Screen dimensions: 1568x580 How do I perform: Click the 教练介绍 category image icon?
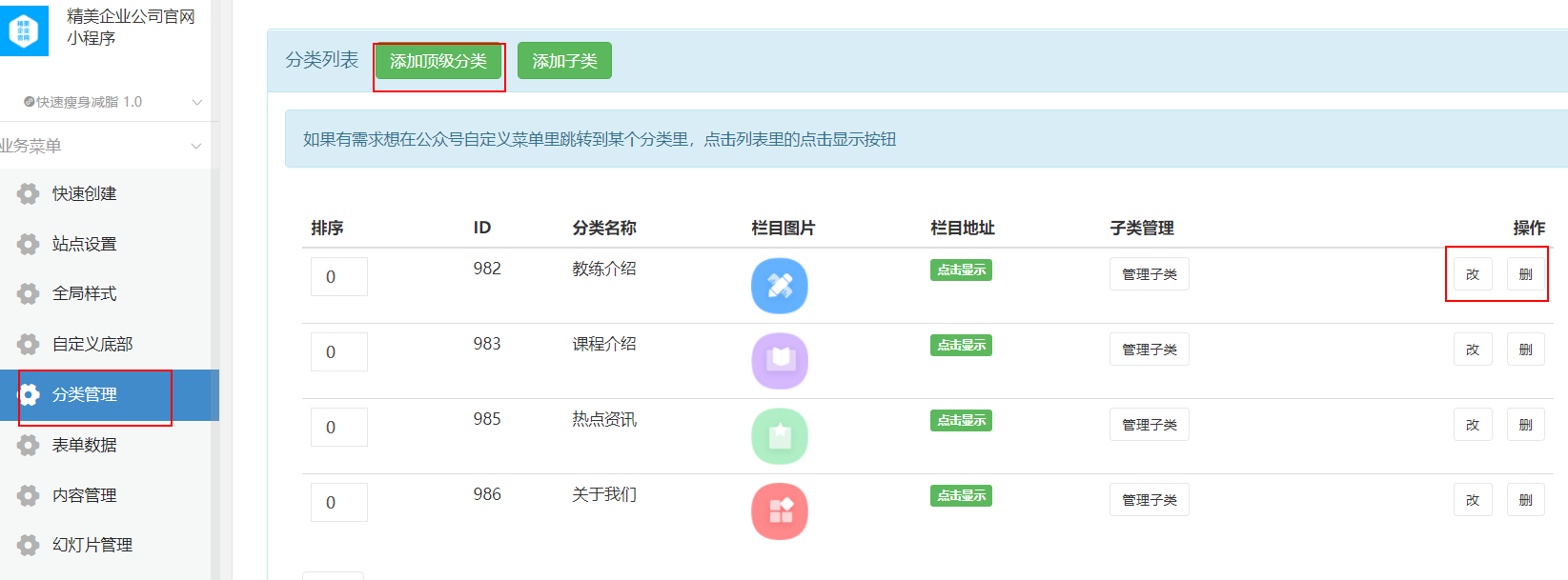pos(779,286)
